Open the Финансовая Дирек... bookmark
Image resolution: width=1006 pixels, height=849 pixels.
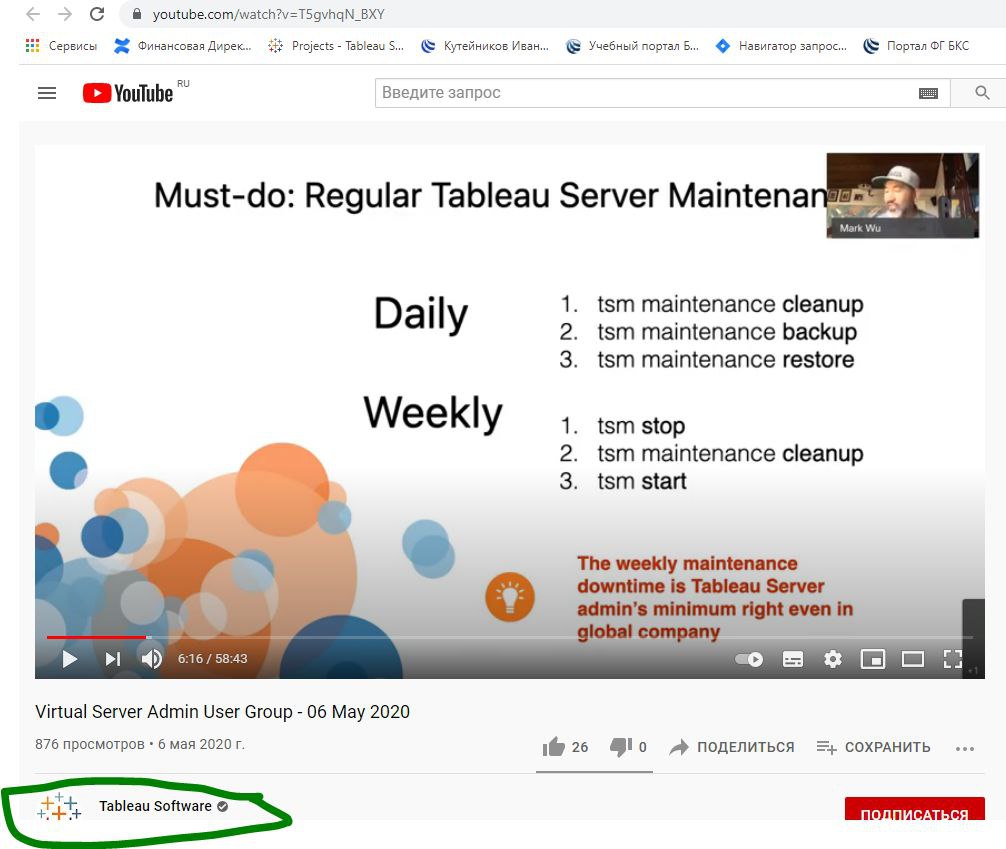coord(182,46)
